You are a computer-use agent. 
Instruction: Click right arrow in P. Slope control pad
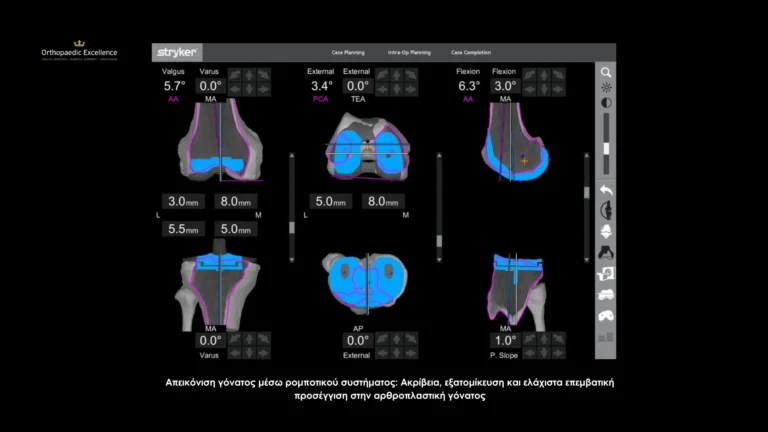click(x=559, y=353)
